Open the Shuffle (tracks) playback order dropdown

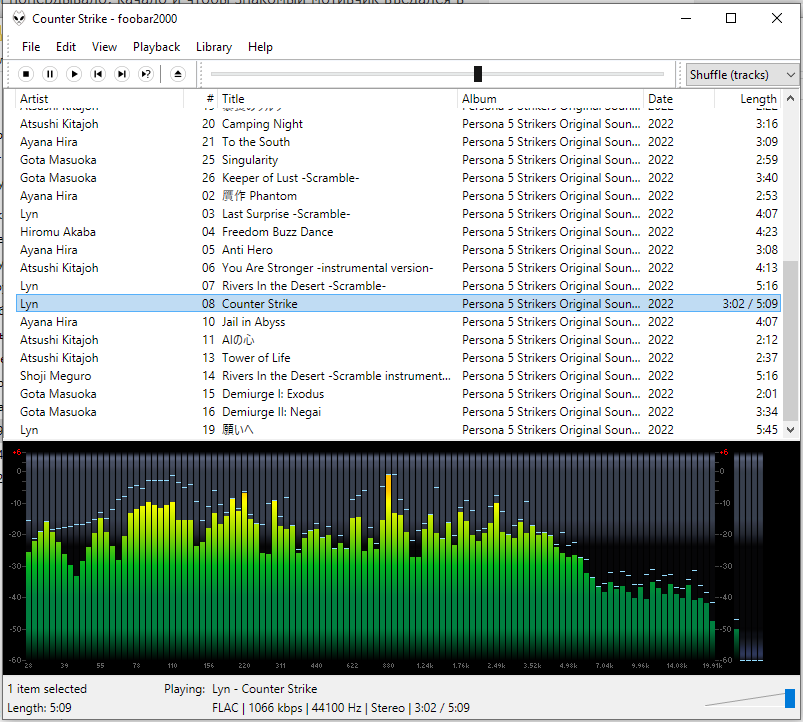pyautogui.click(x=742, y=75)
